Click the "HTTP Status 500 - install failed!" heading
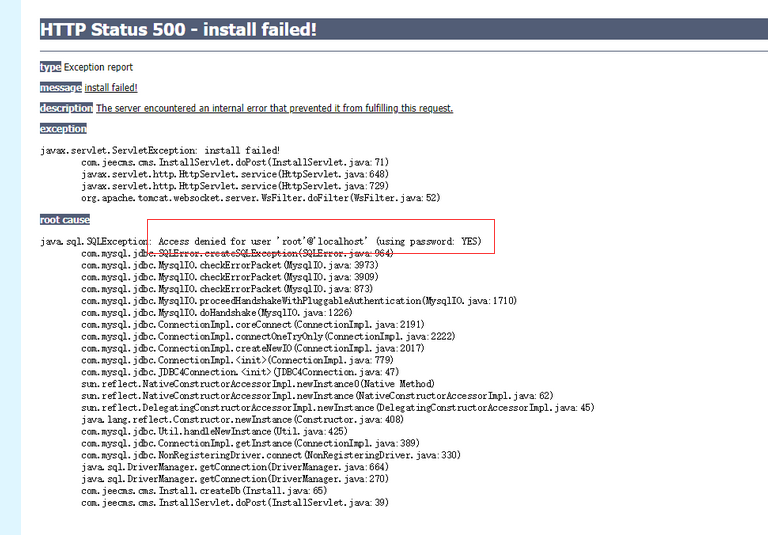Viewport: 768px width, 535px height. point(180,30)
